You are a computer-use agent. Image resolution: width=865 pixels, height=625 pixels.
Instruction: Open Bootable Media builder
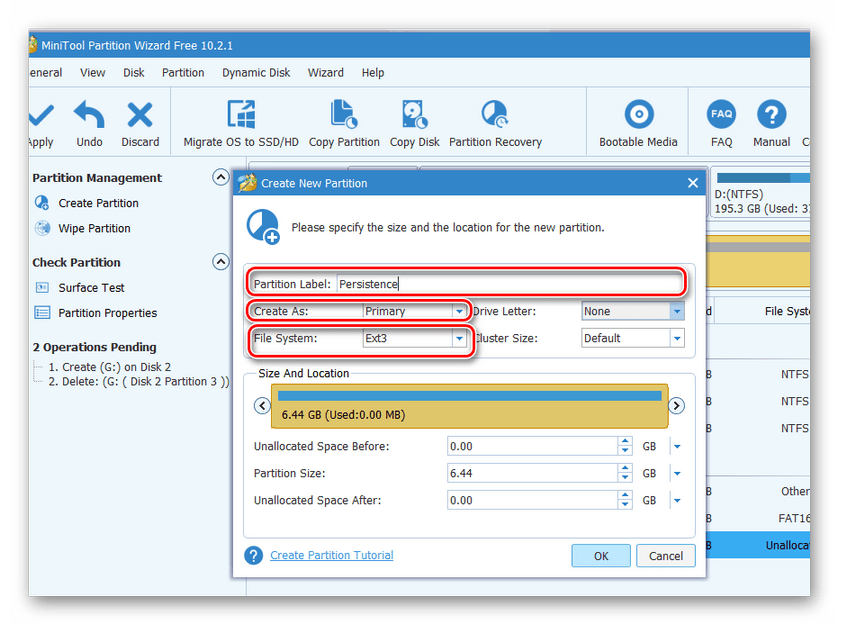coord(638,114)
